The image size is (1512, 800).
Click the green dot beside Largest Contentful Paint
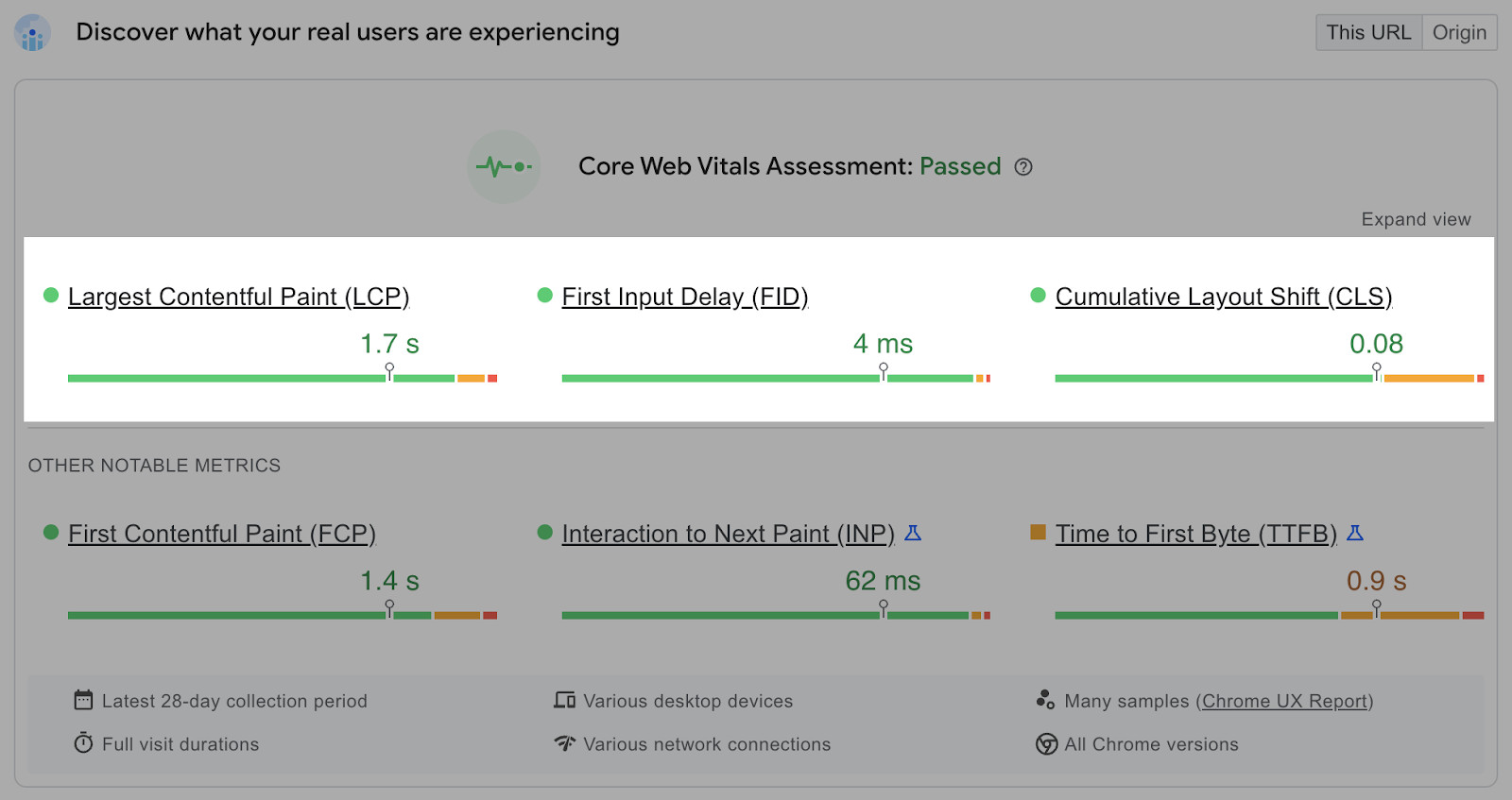pos(50,295)
